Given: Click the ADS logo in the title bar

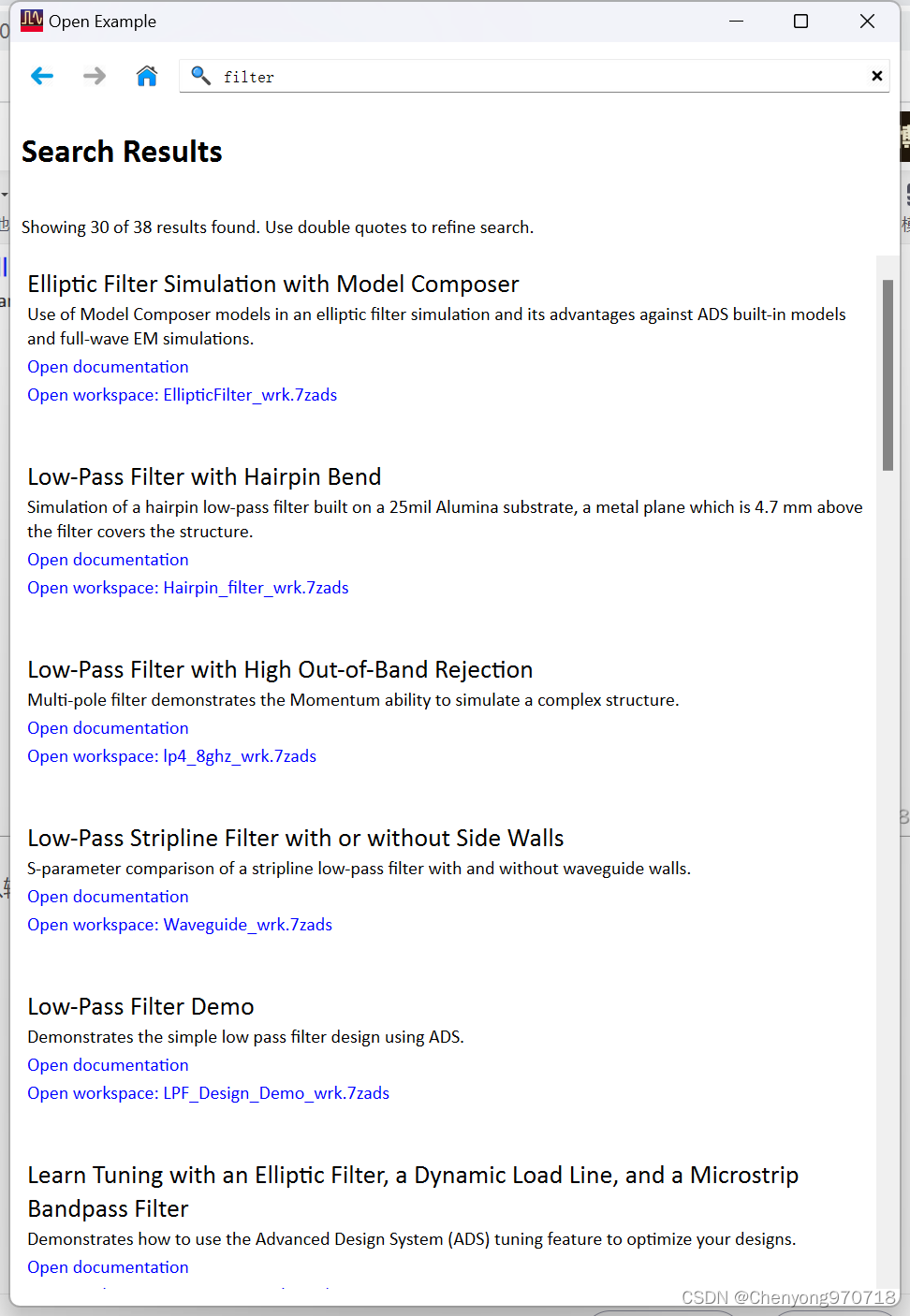Looking at the screenshot, I should tap(30, 20).
